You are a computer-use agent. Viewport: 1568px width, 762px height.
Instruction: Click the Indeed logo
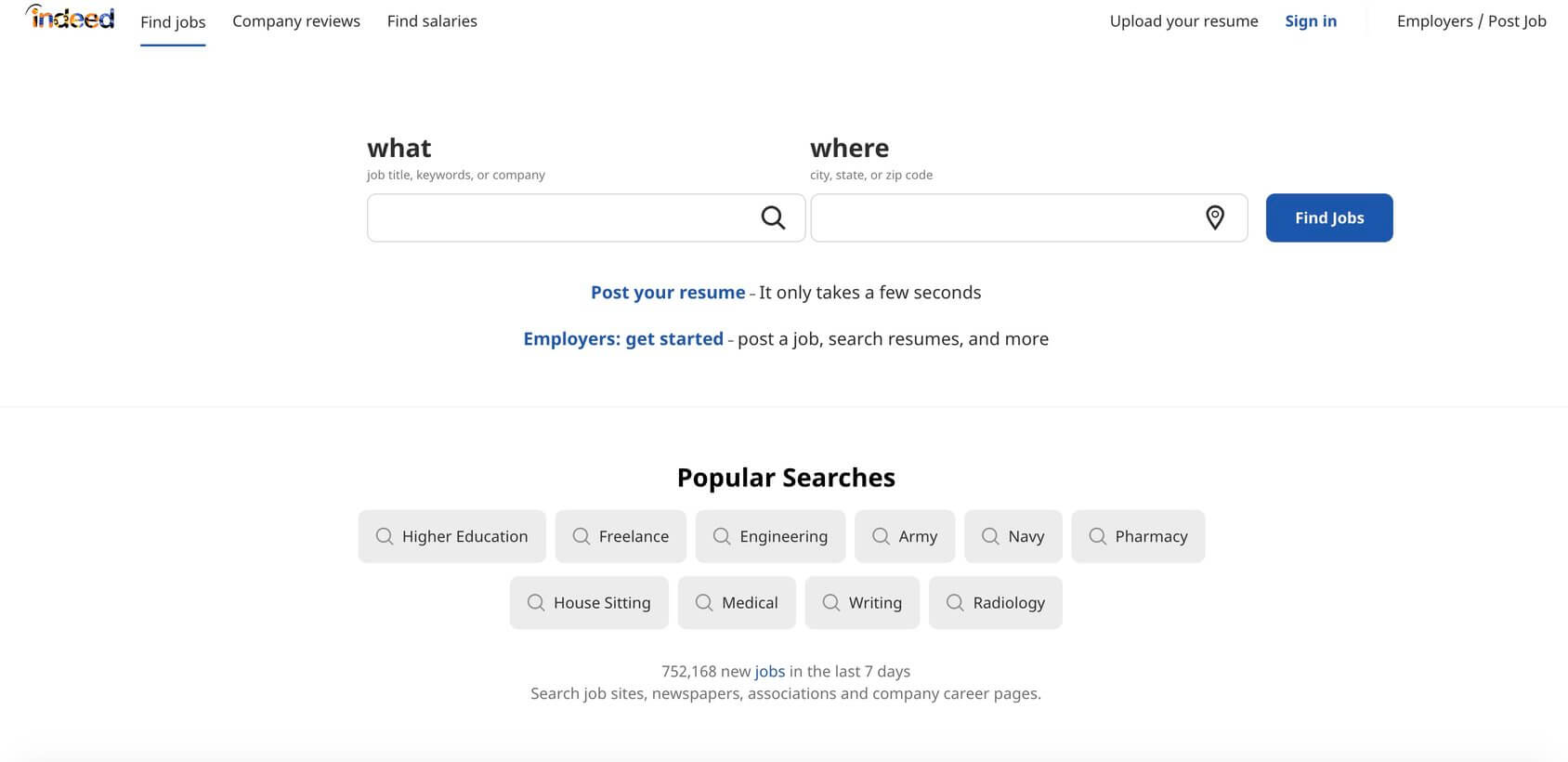click(71, 18)
